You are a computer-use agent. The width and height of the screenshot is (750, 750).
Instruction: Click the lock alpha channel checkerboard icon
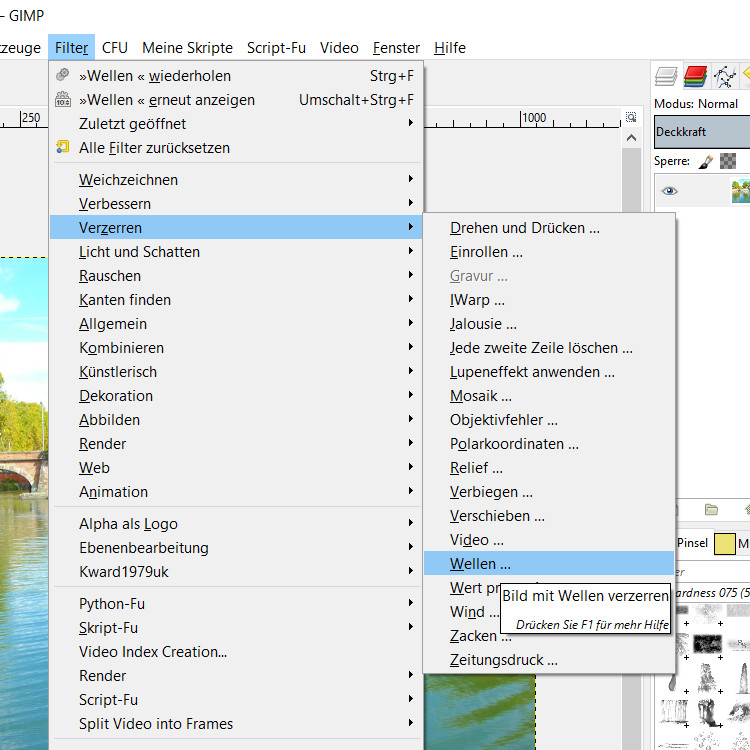tap(728, 161)
